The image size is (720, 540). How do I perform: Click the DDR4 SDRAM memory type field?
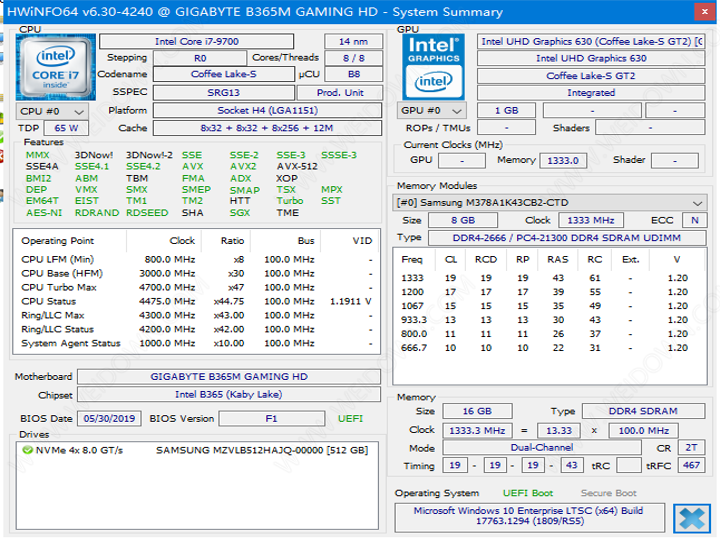point(643,411)
